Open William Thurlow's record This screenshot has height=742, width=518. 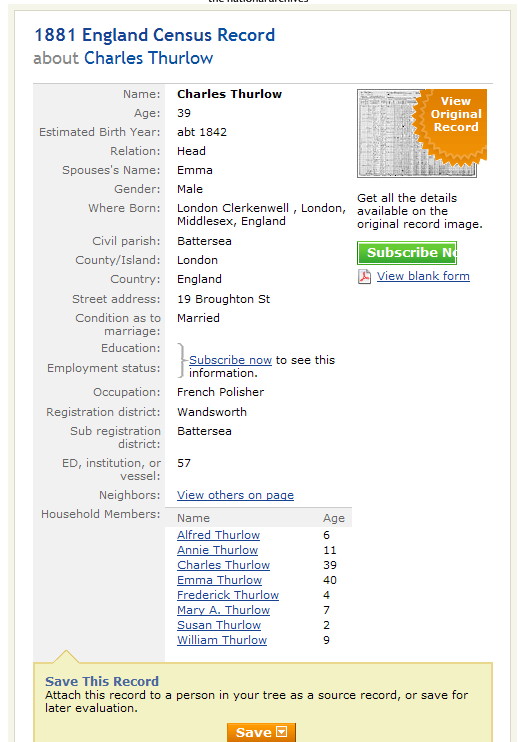[222, 640]
